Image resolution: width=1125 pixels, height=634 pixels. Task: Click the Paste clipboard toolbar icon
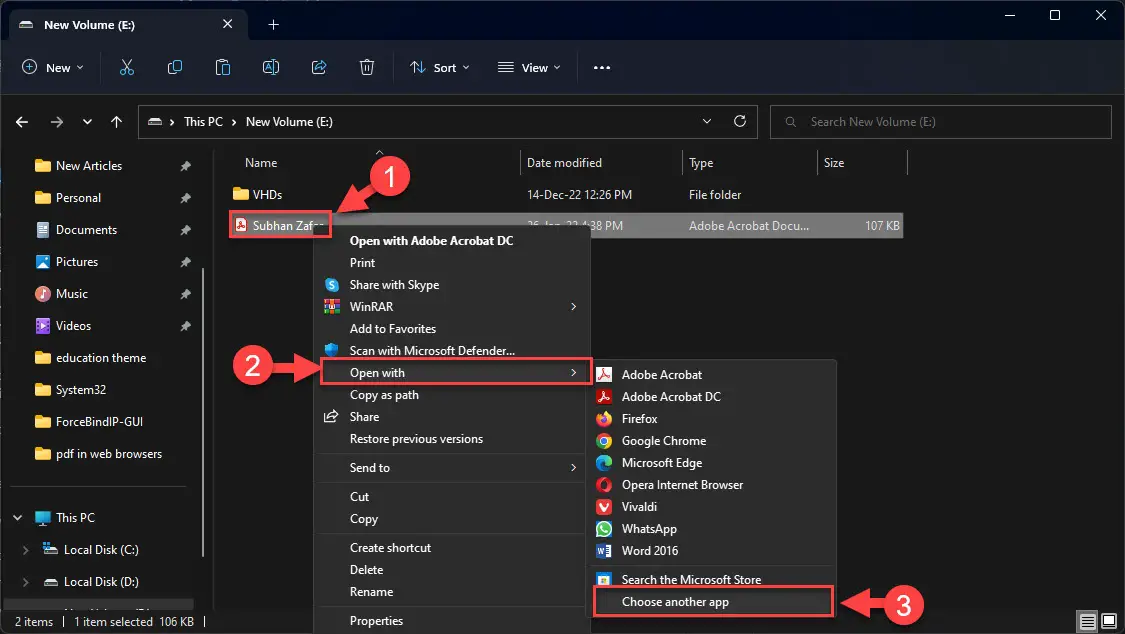point(223,67)
